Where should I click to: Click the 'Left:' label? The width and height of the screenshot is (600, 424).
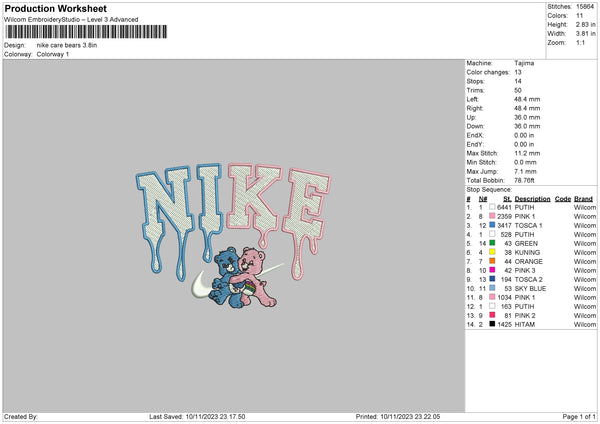tap(472, 99)
